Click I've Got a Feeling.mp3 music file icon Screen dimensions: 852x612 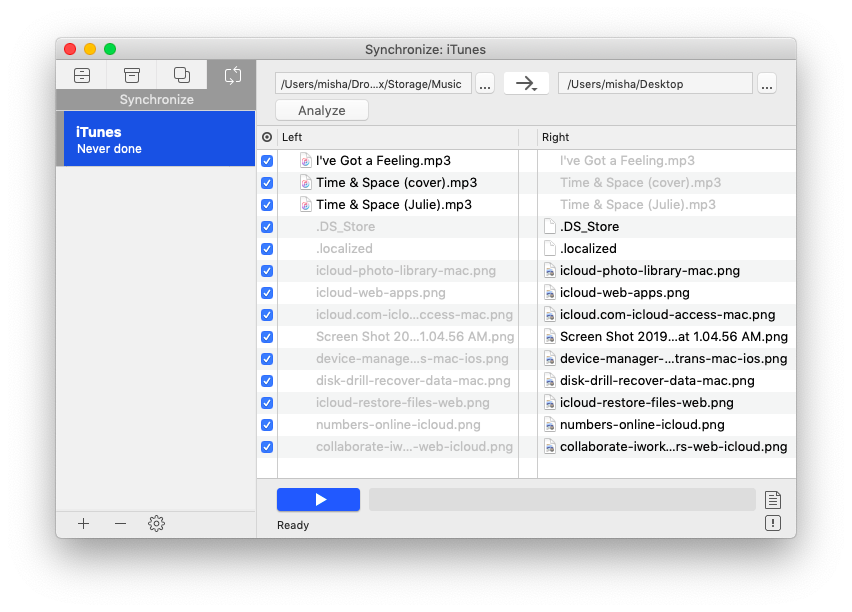(306, 161)
